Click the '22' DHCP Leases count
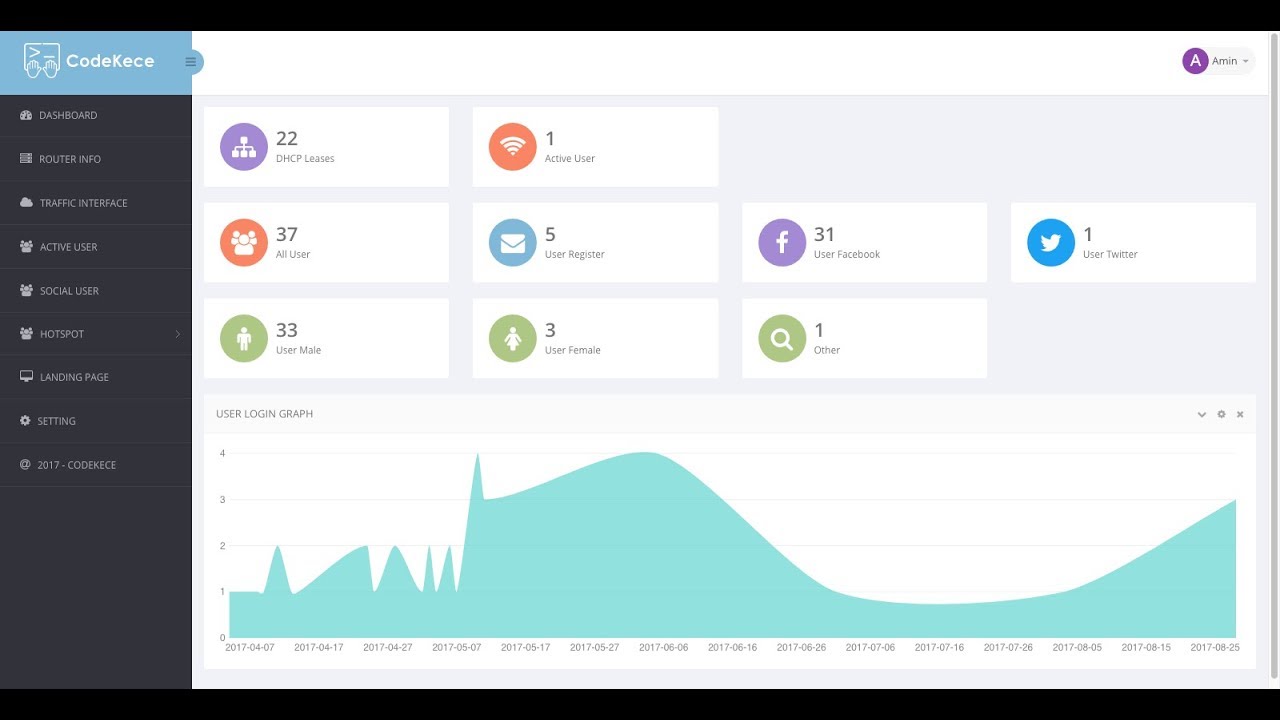 [x=287, y=139]
